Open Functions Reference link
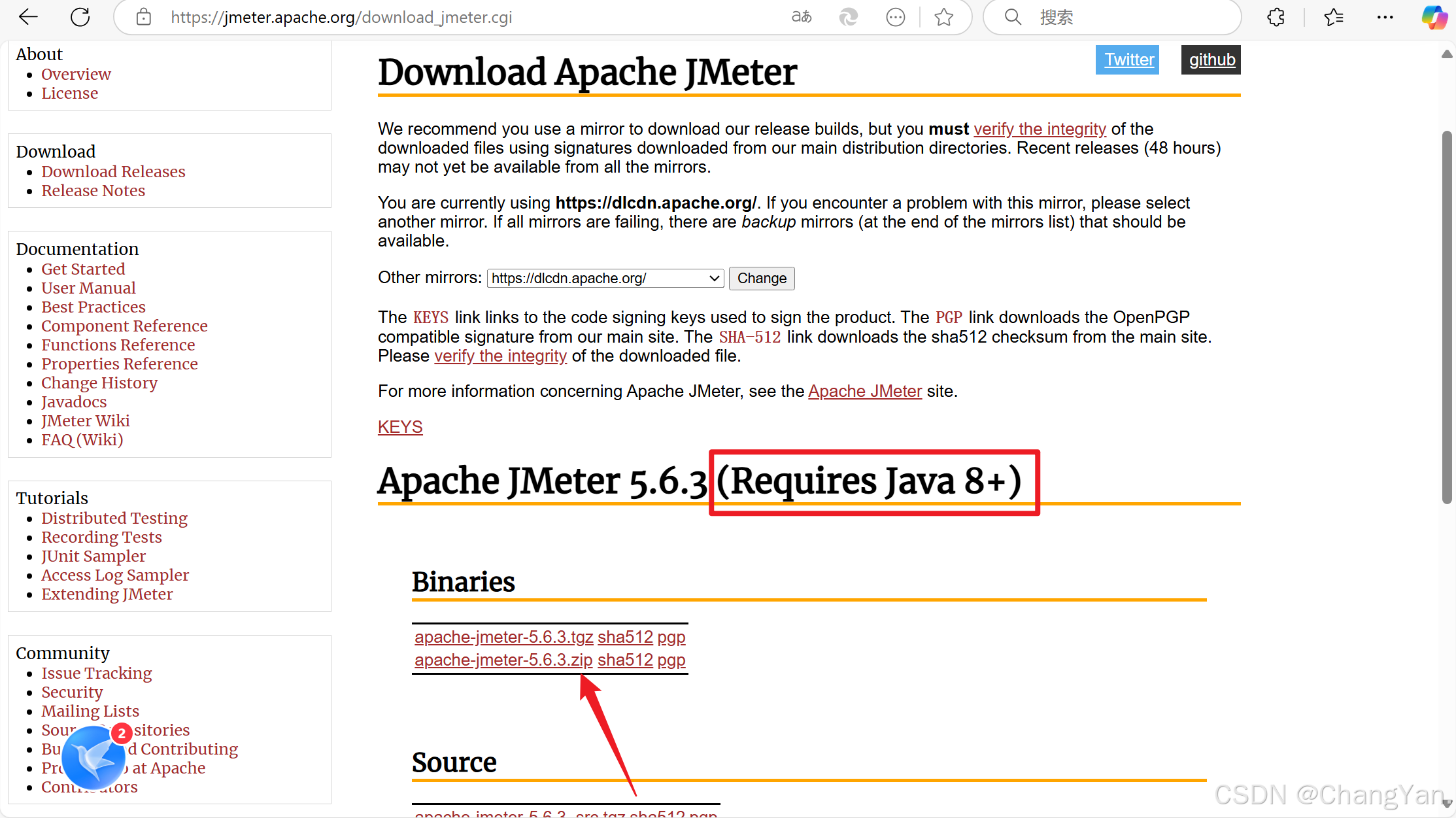 (x=118, y=345)
